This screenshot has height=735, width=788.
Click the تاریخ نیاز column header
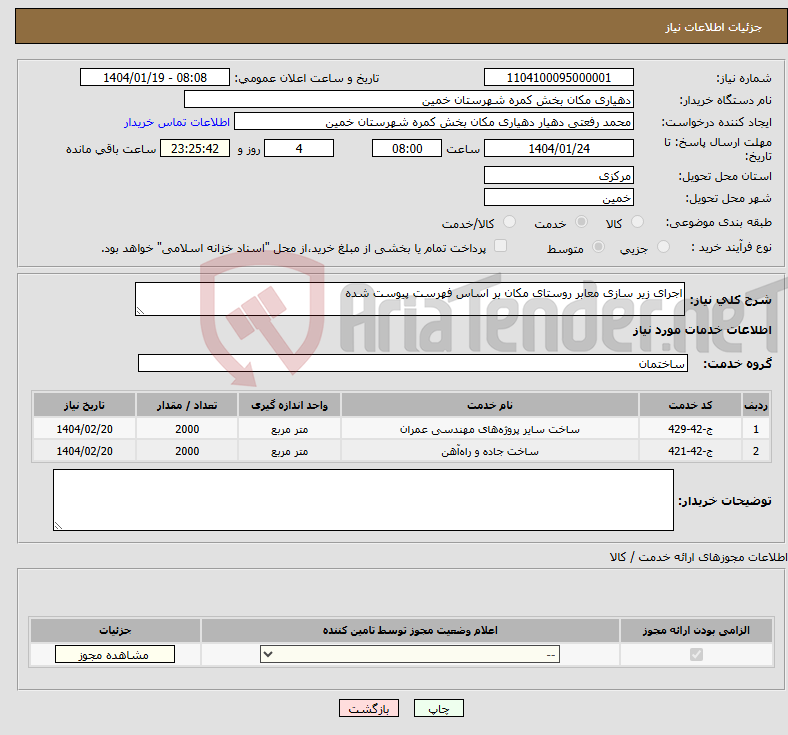[84, 405]
